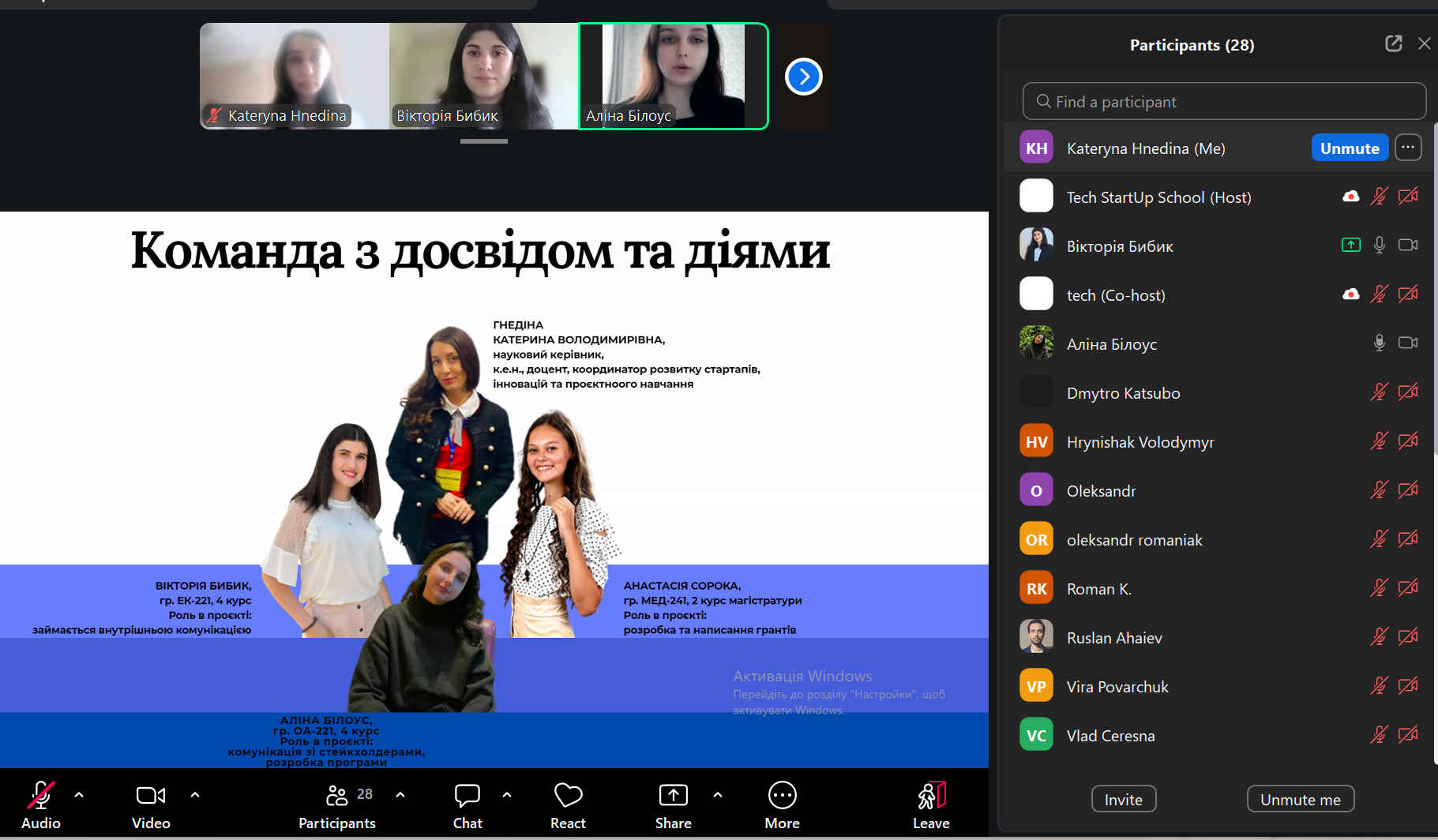Select Вікторія Бибик in participants list
The image size is (1438, 840).
click(1119, 246)
